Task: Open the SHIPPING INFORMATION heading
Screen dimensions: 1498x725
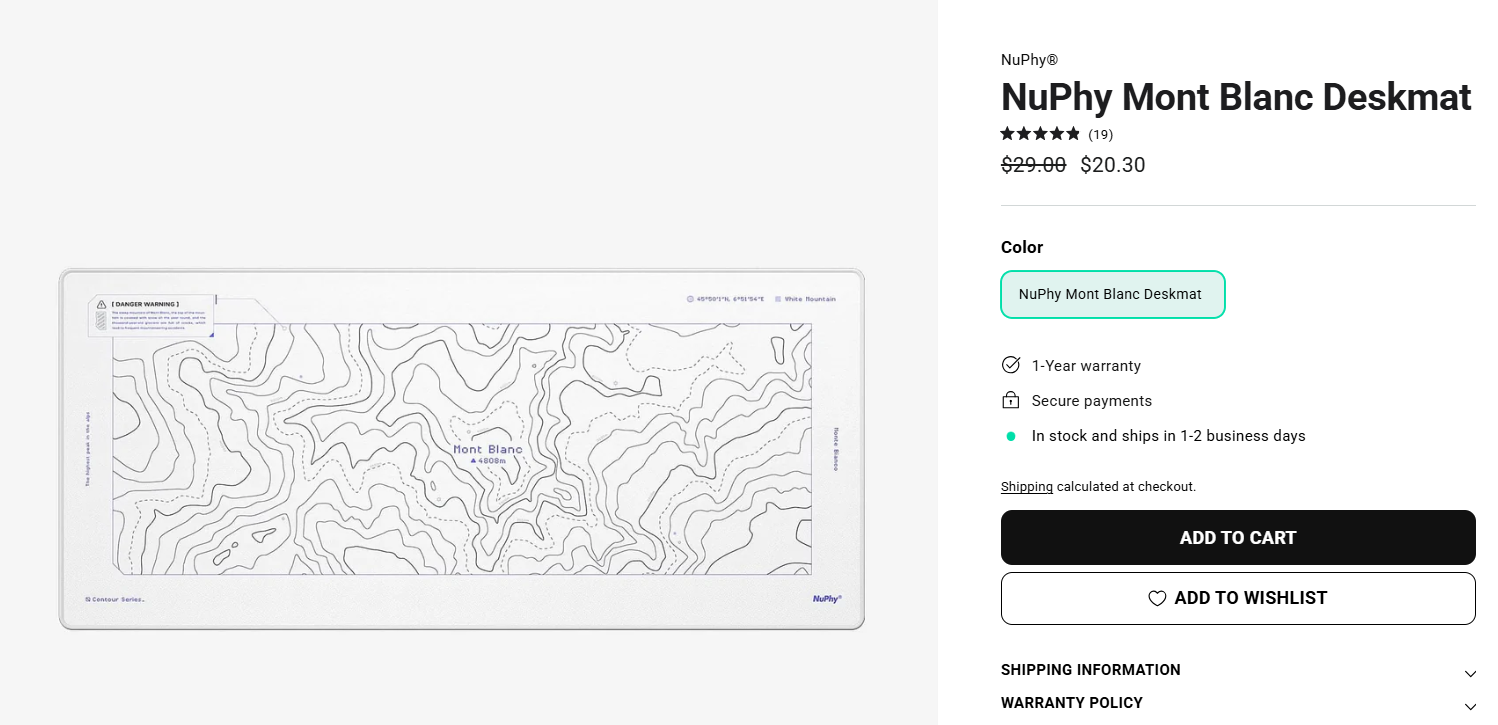Action: pyautogui.click(x=1090, y=670)
